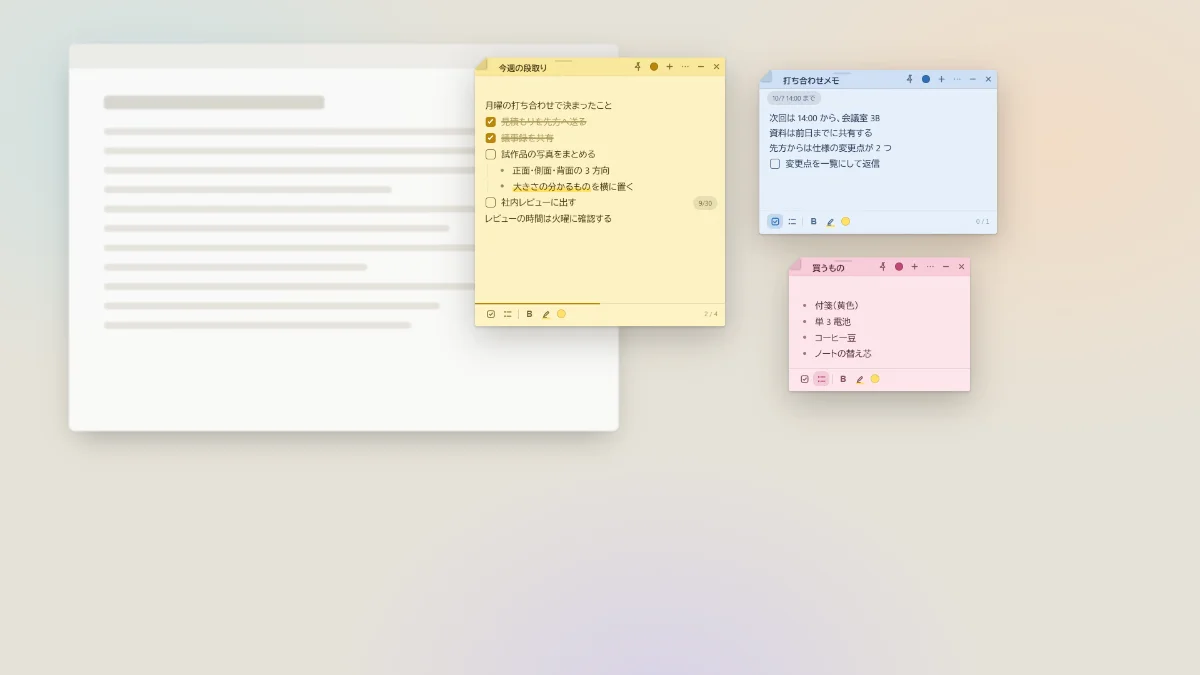The height and width of the screenshot is (675, 1200).
Task: Toggle checklist mode in 打ち合わせメモ toolbar
Action: pyautogui.click(x=775, y=221)
